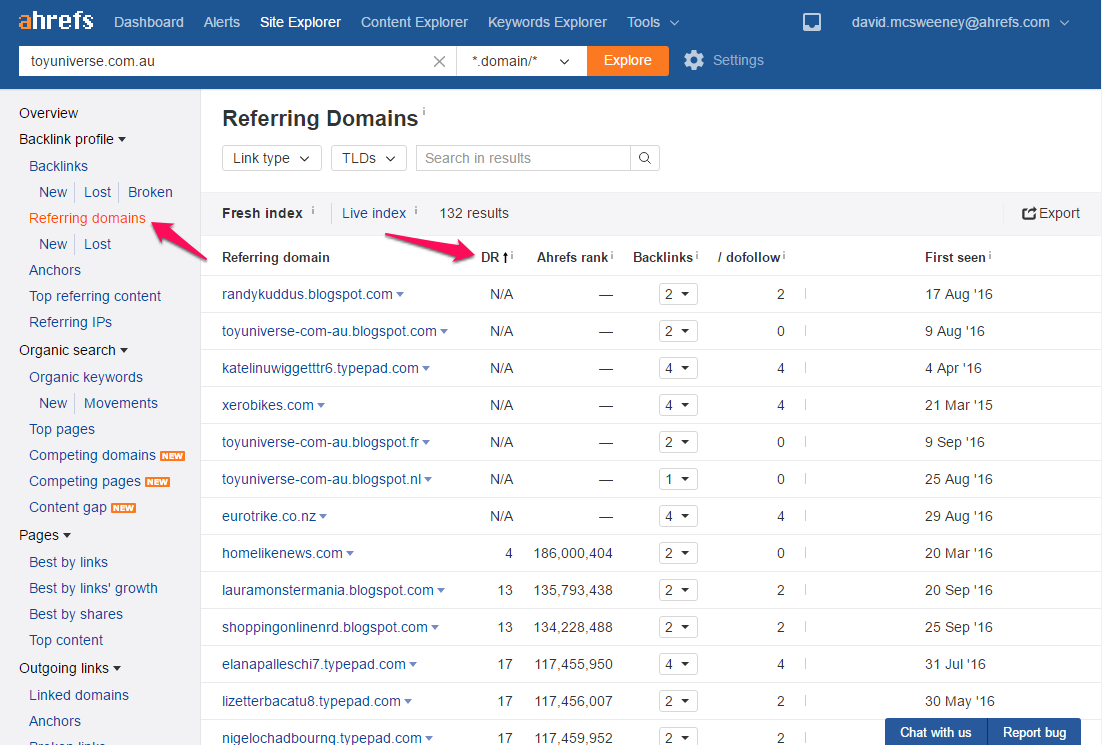Expand backlinks dropdown for homelikenews.com row
The width and height of the screenshot is (1102, 745).
[678, 554]
